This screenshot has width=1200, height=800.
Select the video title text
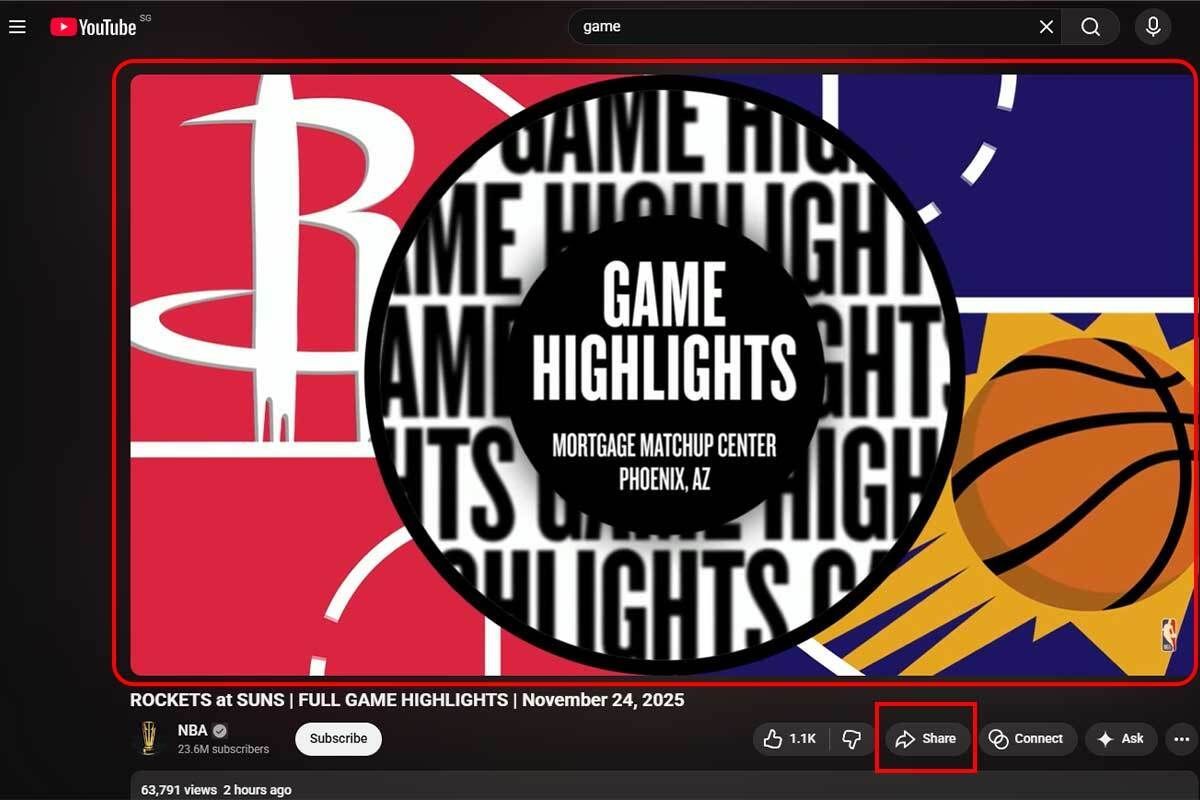tap(407, 700)
